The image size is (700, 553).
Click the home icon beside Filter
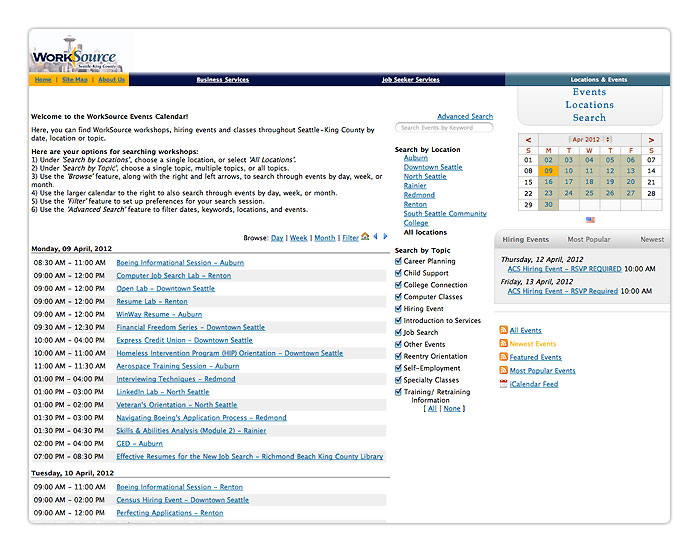[365, 236]
